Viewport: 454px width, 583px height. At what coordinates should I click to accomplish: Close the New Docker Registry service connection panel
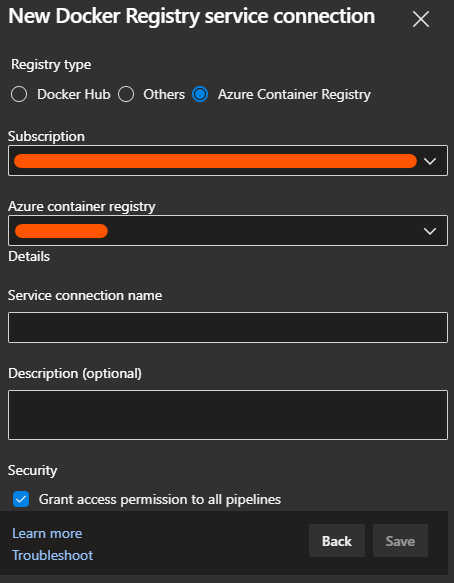pyautogui.click(x=421, y=19)
